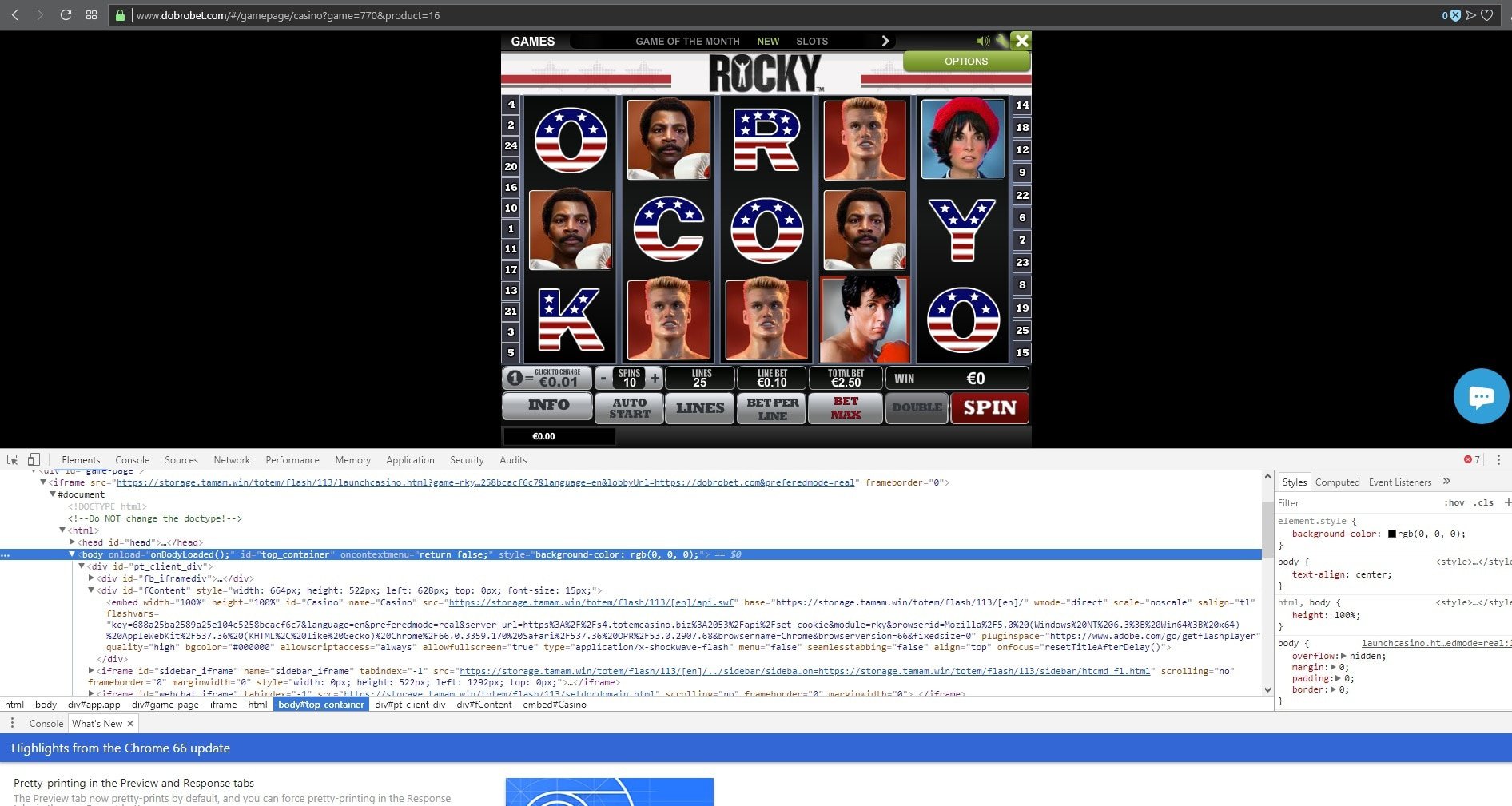This screenshot has height=806, width=1512.
Task: Switch to the Sources tab
Action: coord(181,459)
